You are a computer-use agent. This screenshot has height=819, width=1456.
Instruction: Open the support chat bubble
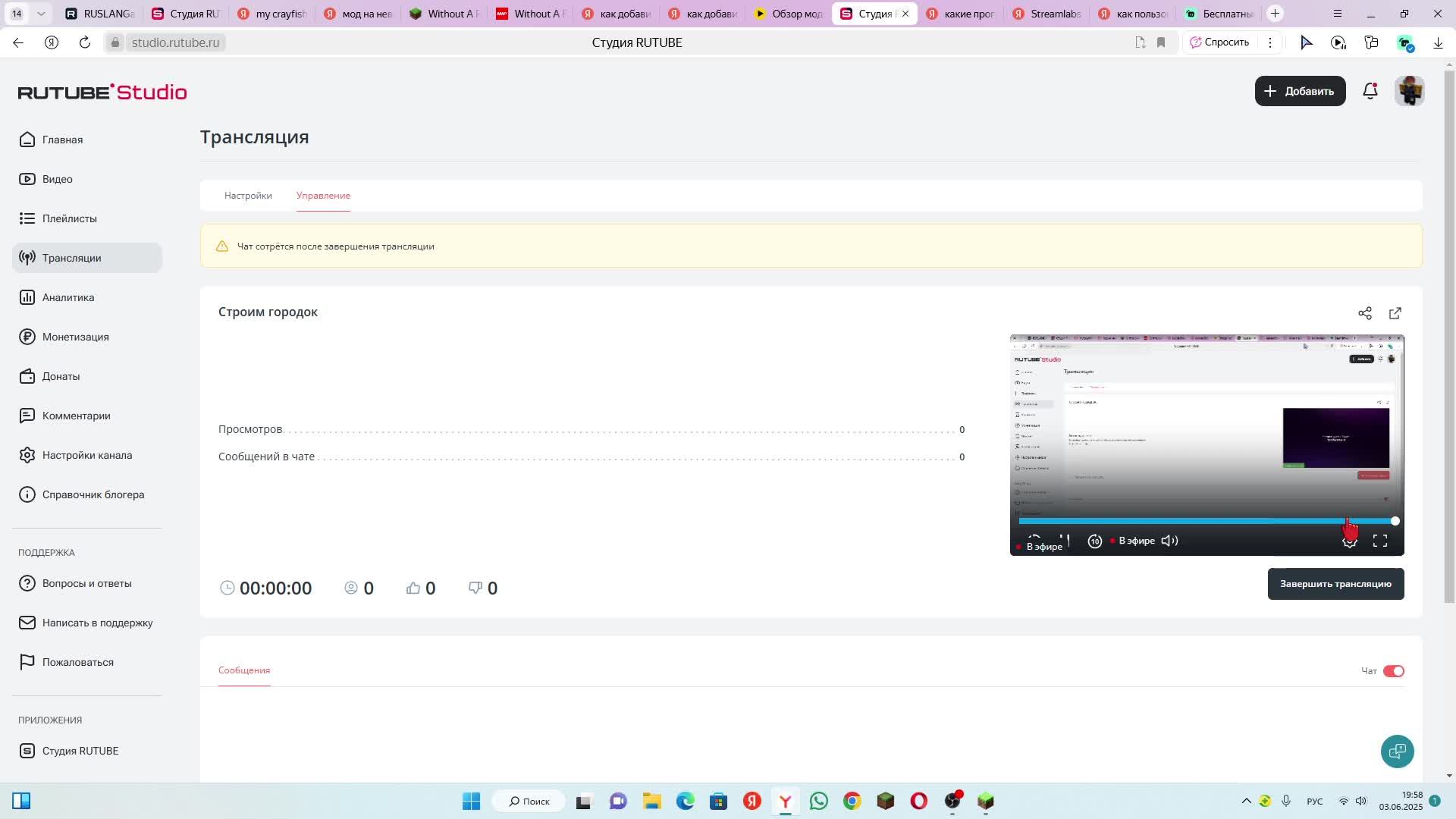(1396, 751)
